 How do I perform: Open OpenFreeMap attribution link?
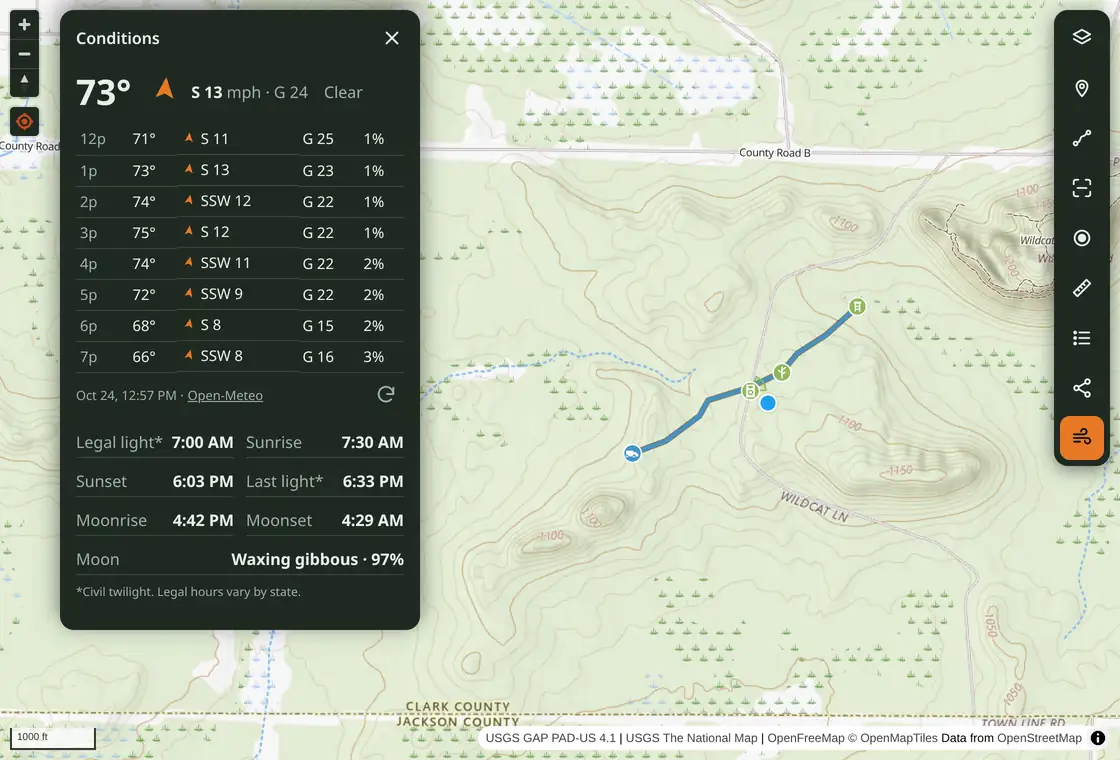click(806, 738)
